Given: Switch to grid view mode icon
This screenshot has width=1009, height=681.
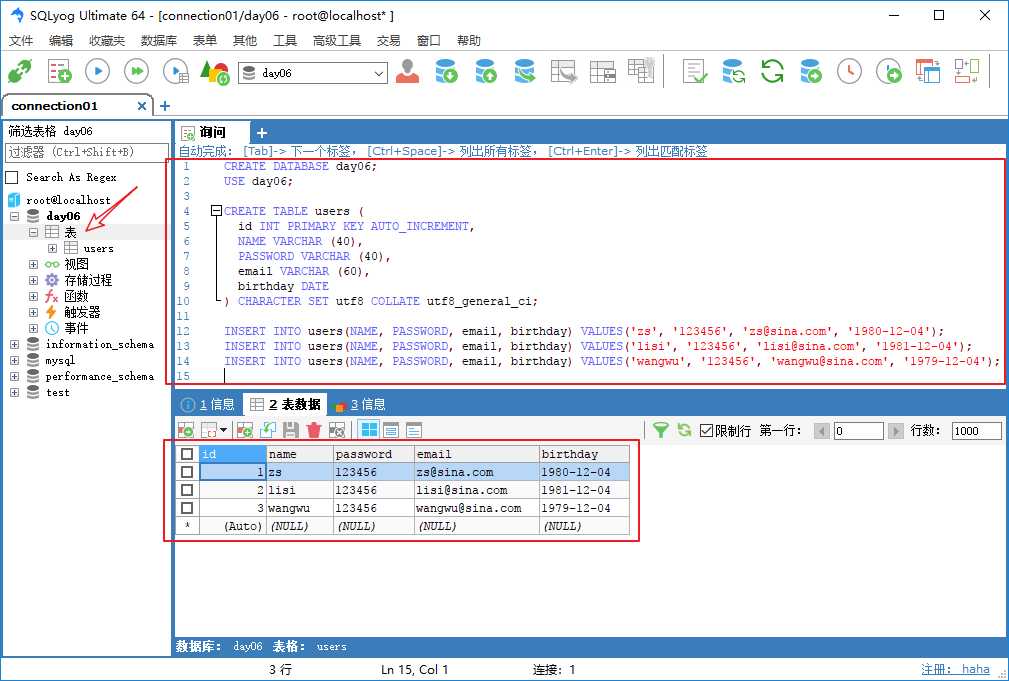Looking at the screenshot, I should pos(369,430).
